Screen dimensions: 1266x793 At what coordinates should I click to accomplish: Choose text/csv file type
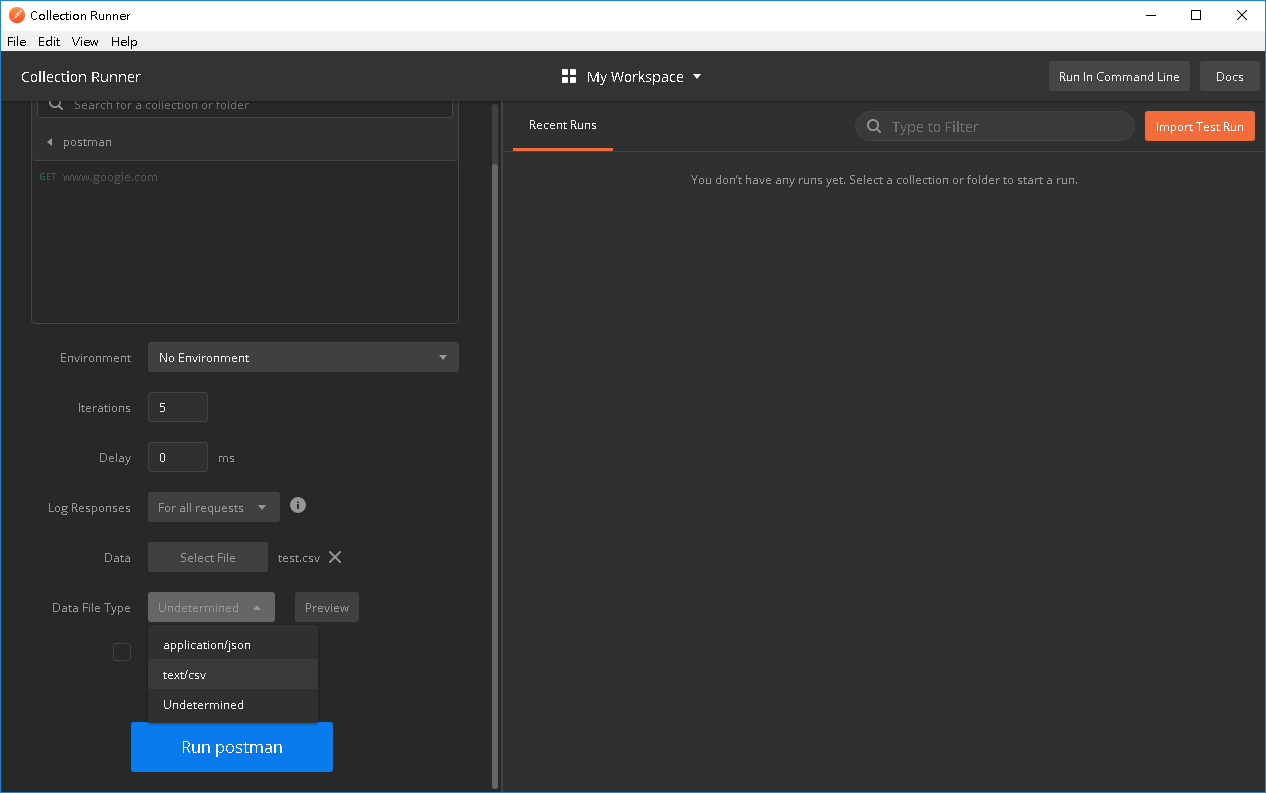(233, 675)
